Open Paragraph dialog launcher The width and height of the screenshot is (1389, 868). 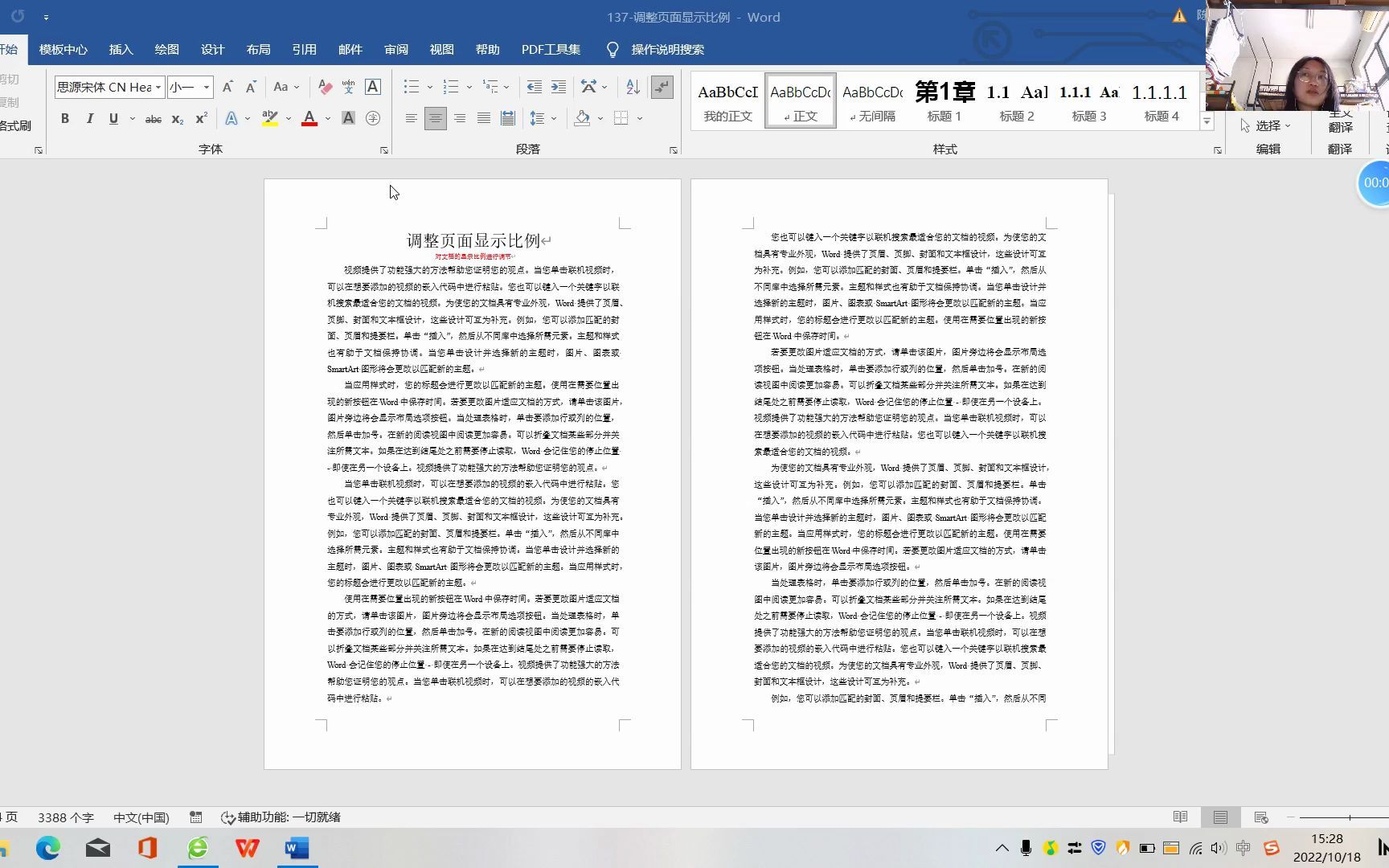[x=674, y=150]
